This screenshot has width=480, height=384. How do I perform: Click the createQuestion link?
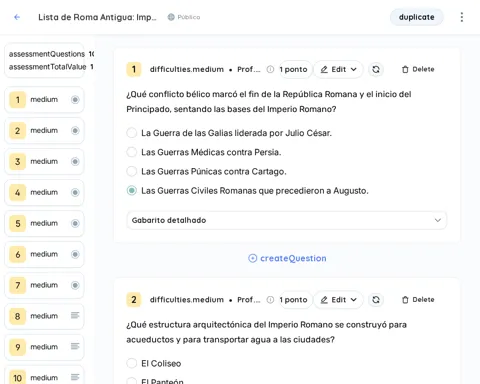287,258
